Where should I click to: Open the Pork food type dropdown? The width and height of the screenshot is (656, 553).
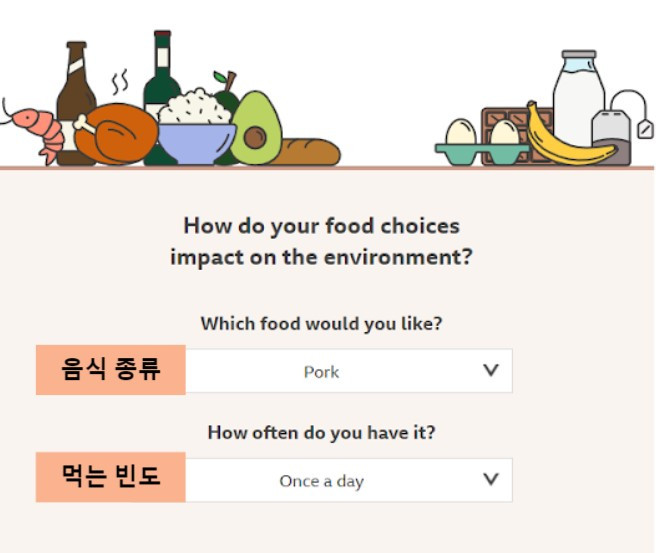pyautogui.click(x=349, y=371)
